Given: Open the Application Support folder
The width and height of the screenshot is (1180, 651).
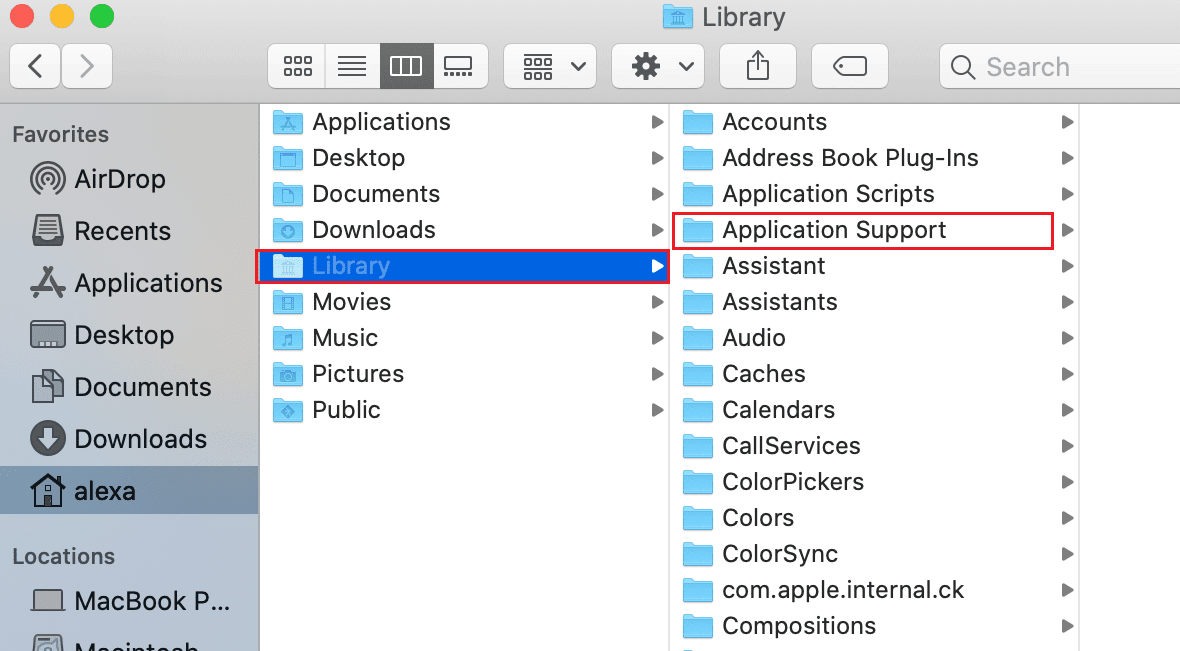Looking at the screenshot, I should [x=862, y=230].
